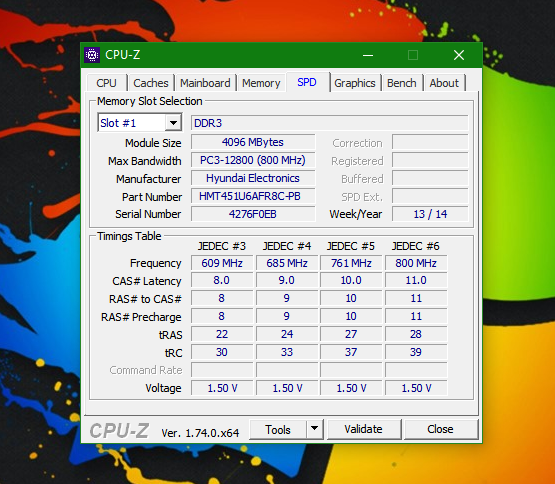Click the Close button at bottom

440,429
